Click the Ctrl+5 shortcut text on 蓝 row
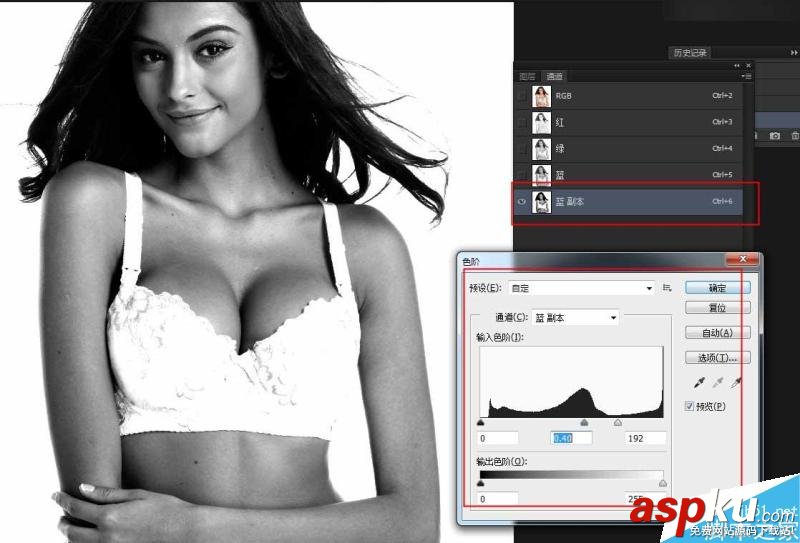The width and height of the screenshot is (800, 543). [722, 175]
